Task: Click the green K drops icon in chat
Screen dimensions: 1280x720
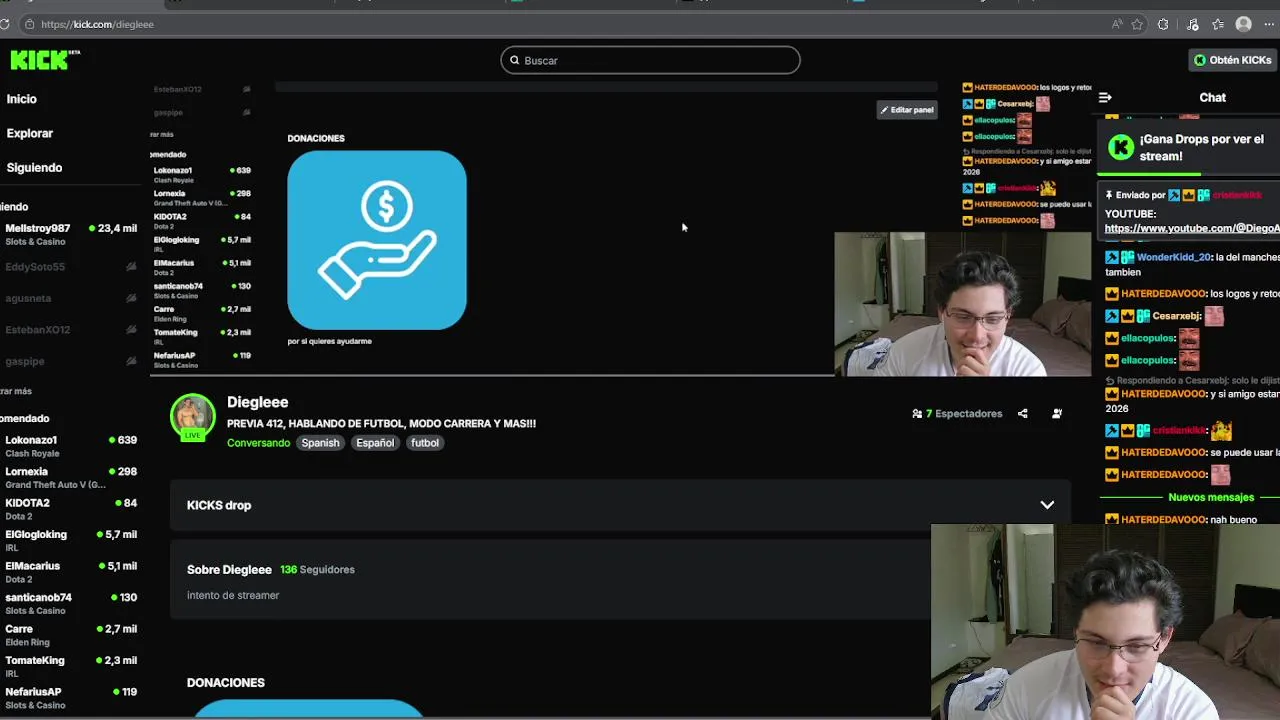Action: click(x=1121, y=148)
